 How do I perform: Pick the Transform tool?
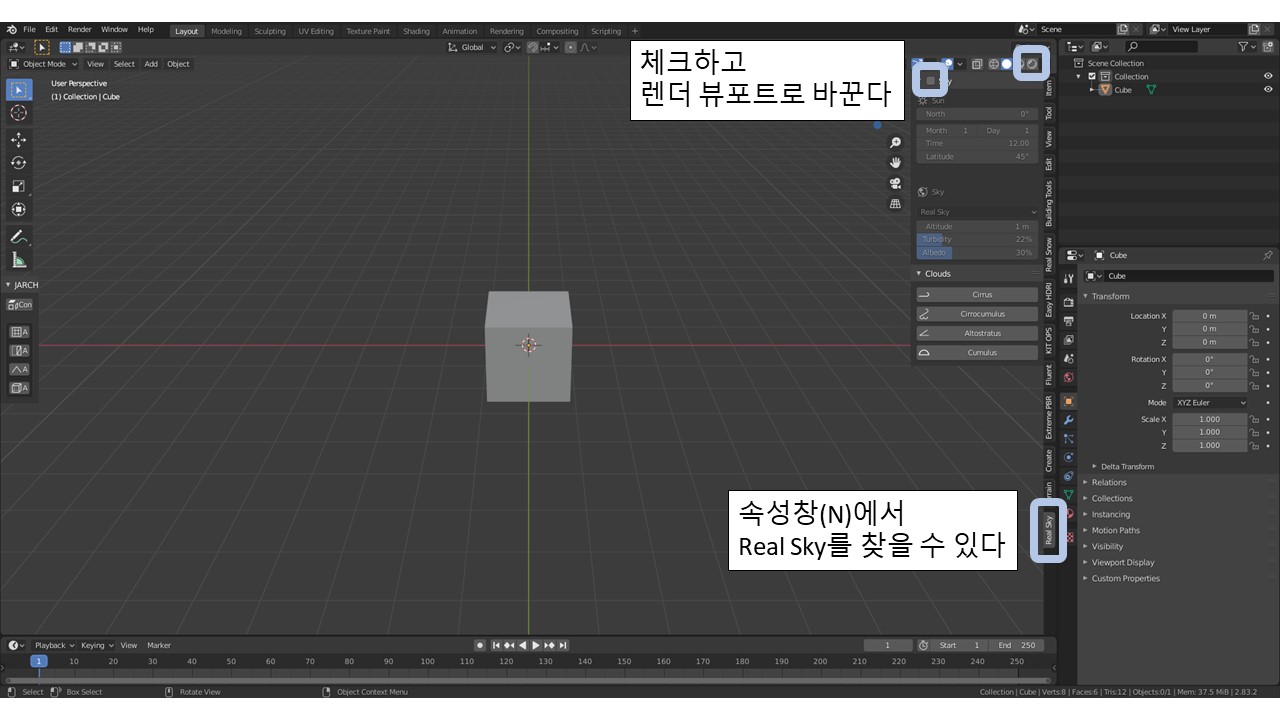click(x=19, y=209)
